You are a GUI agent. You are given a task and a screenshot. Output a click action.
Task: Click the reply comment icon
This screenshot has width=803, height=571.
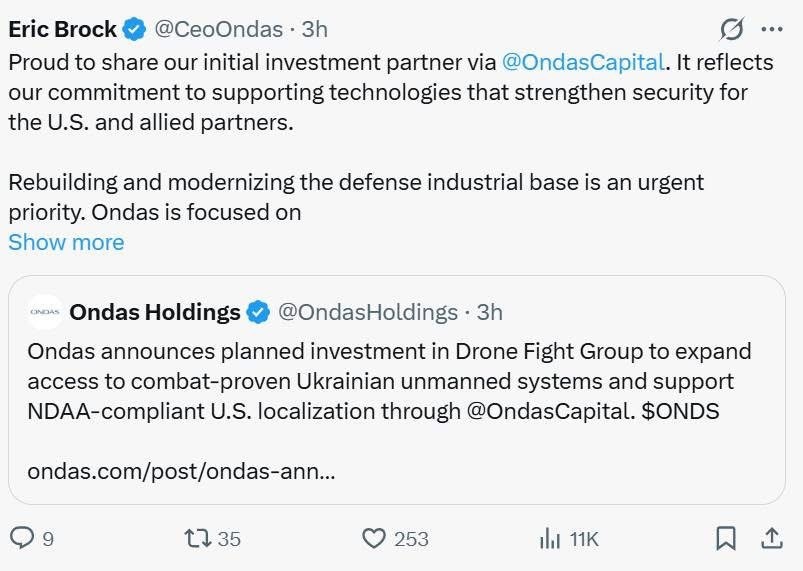22,538
